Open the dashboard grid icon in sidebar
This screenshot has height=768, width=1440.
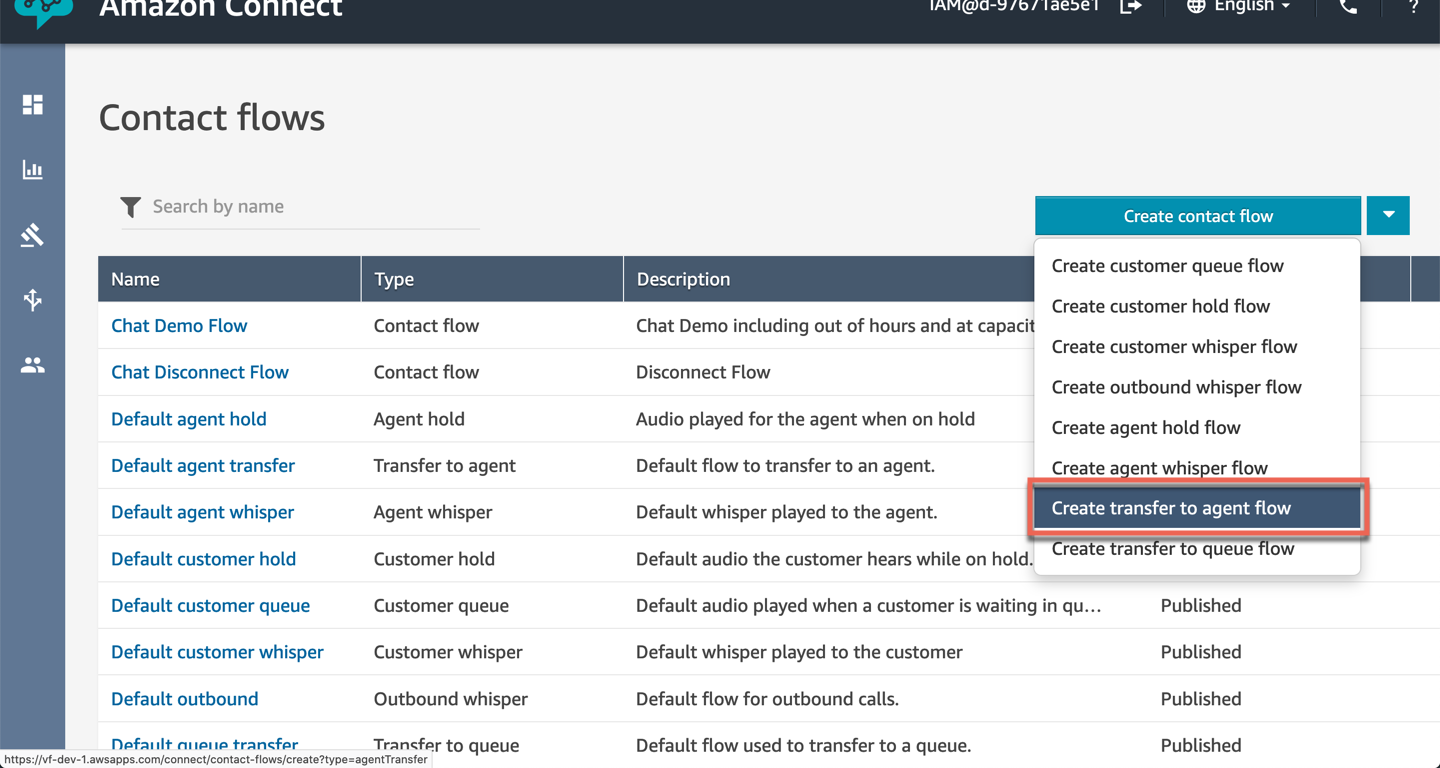pyautogui.click(x=33, y=105)
